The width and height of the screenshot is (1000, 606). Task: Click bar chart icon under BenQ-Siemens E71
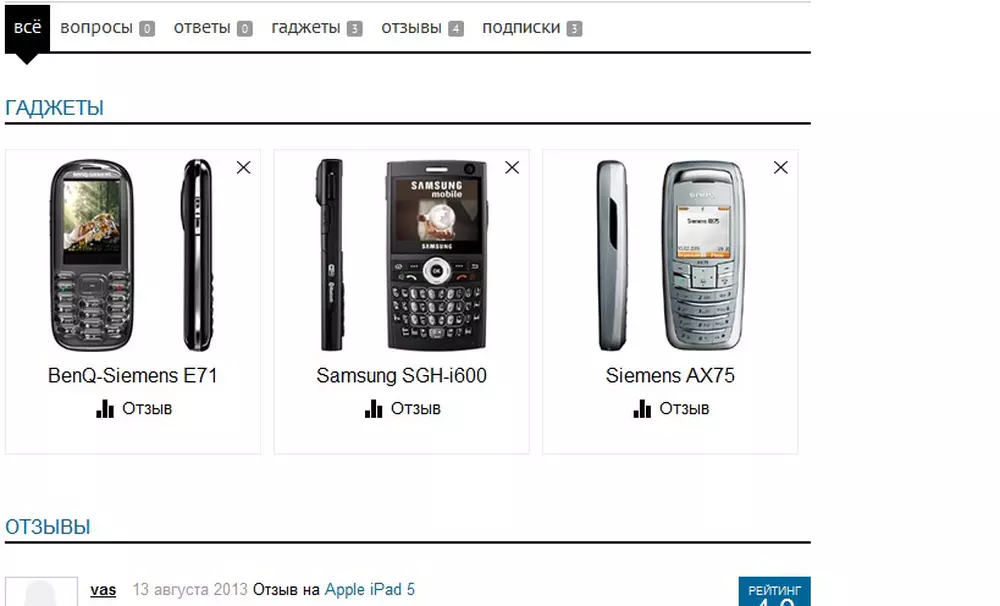[x=105, y=409]
